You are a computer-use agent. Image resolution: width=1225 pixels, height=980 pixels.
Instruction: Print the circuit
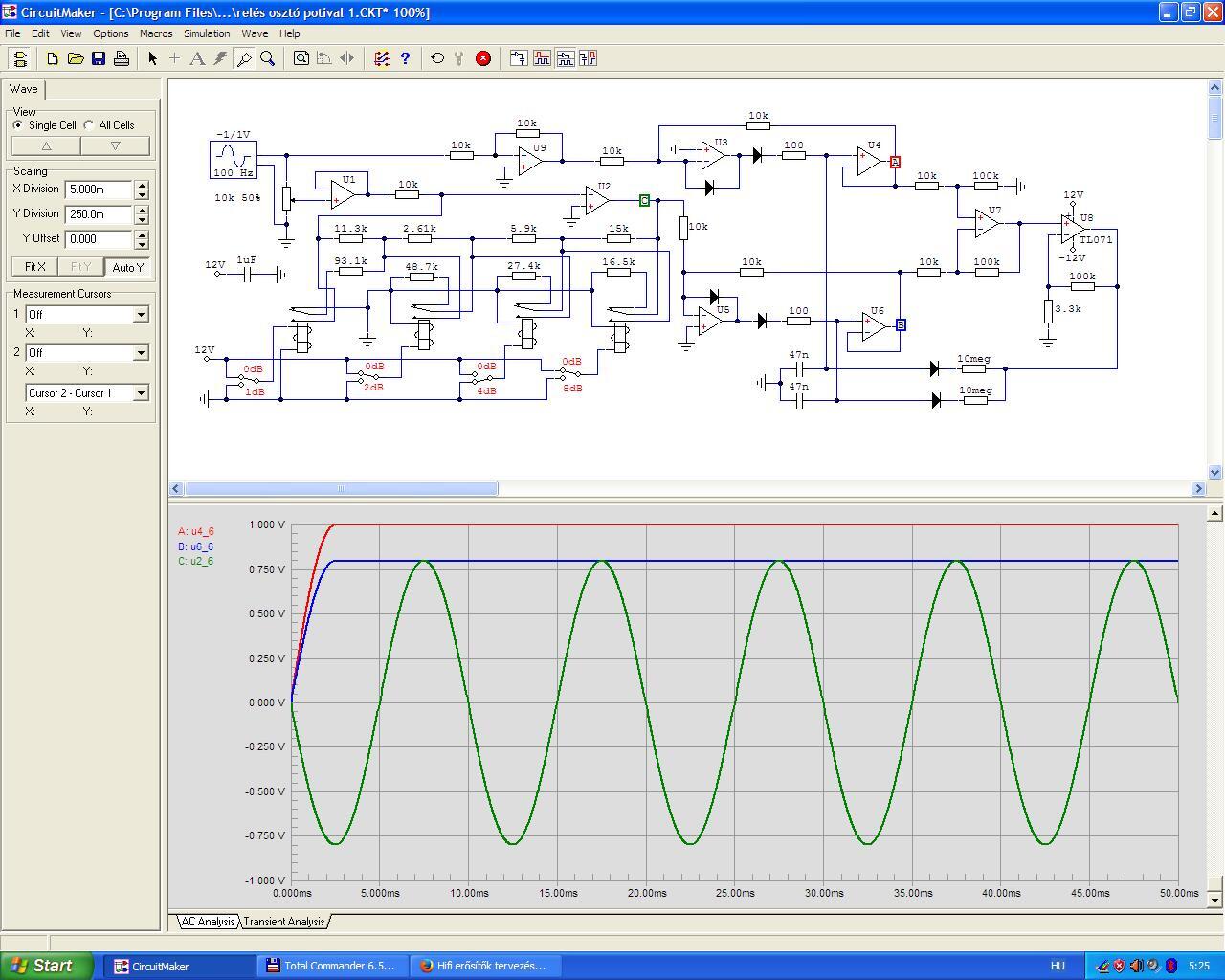[x=122, y=58]
